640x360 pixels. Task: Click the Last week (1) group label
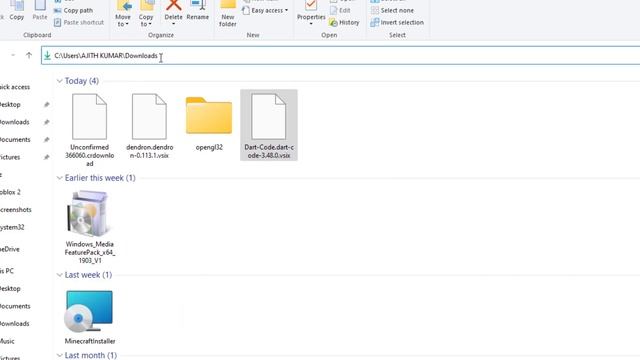click(x=88, y=275)
